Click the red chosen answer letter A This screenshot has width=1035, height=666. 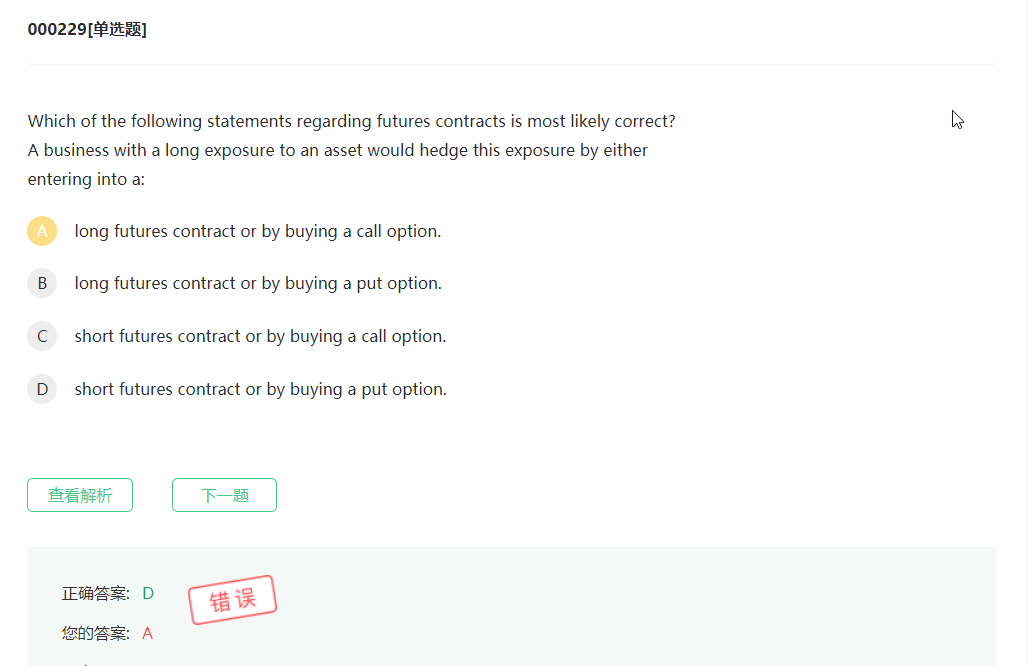click(x=148, y=633)
